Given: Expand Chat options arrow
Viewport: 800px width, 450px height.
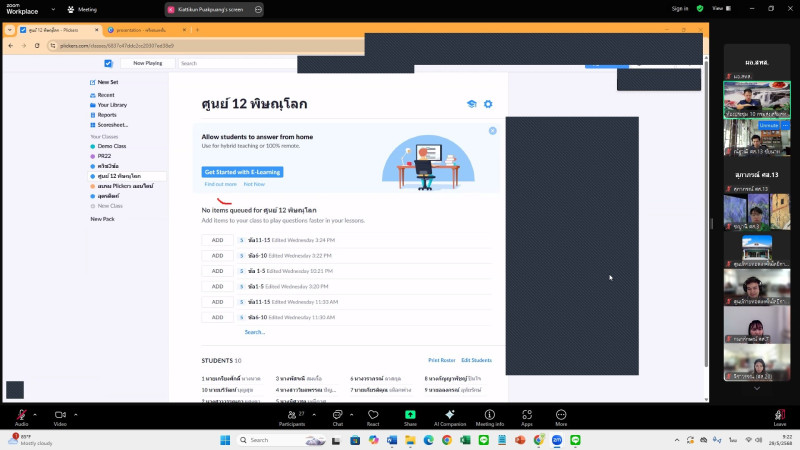Looking at the screenshot, I should tap(352, 414).
